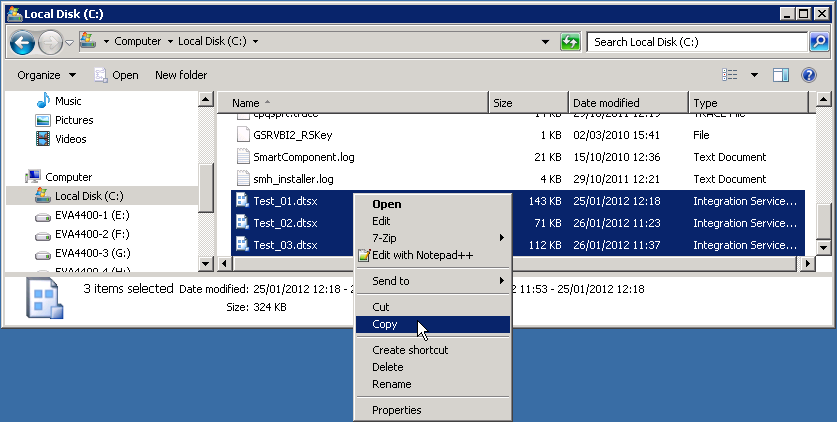Image resolution: width=837 pixels, height=422 pixels.
Task: Click the details pane file type icon
Action: [x=45, y=300]
